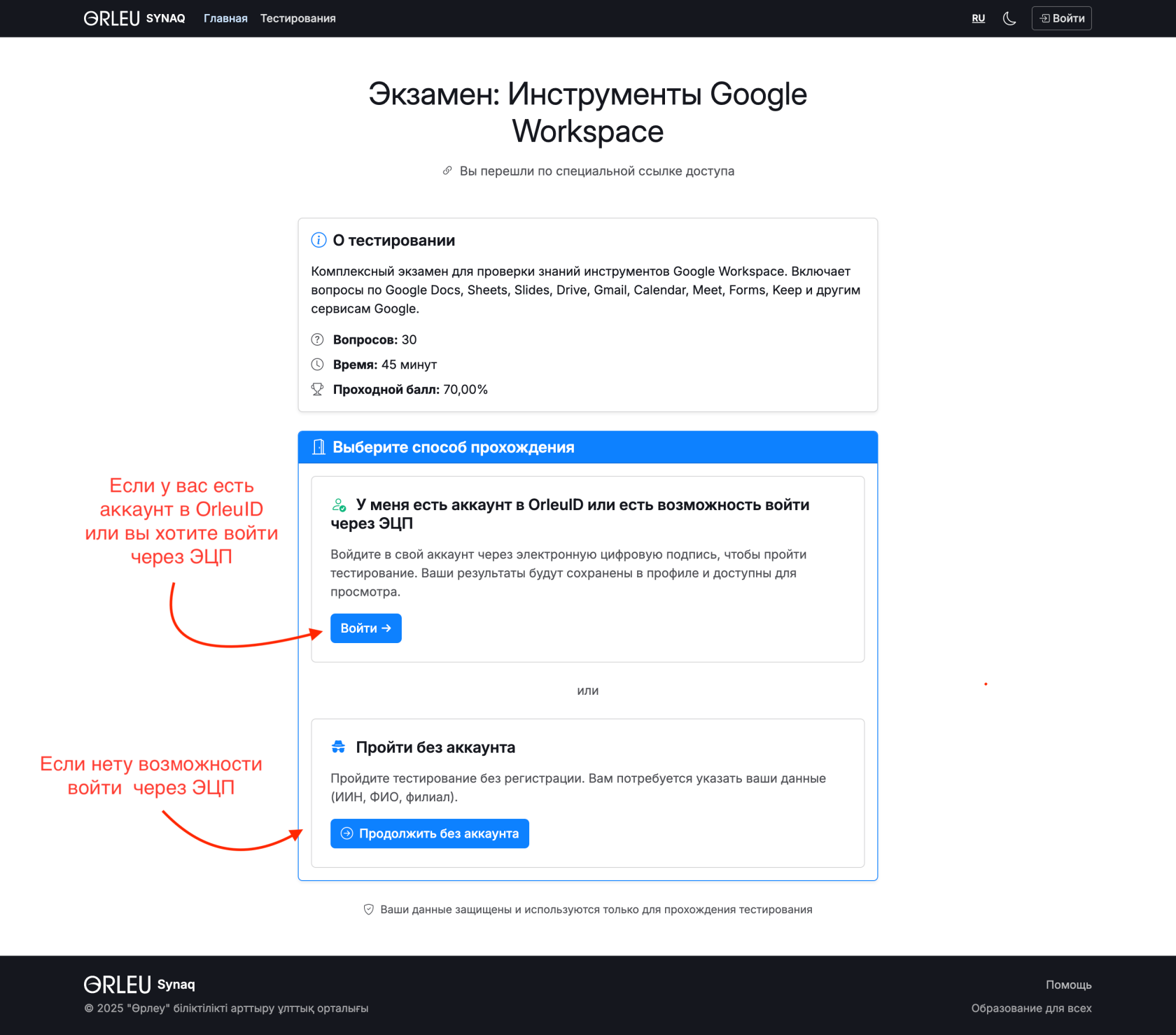Screen dimensions: 1176x1035
Task: Open the RU language selector
Action: [x=978, y=18]
